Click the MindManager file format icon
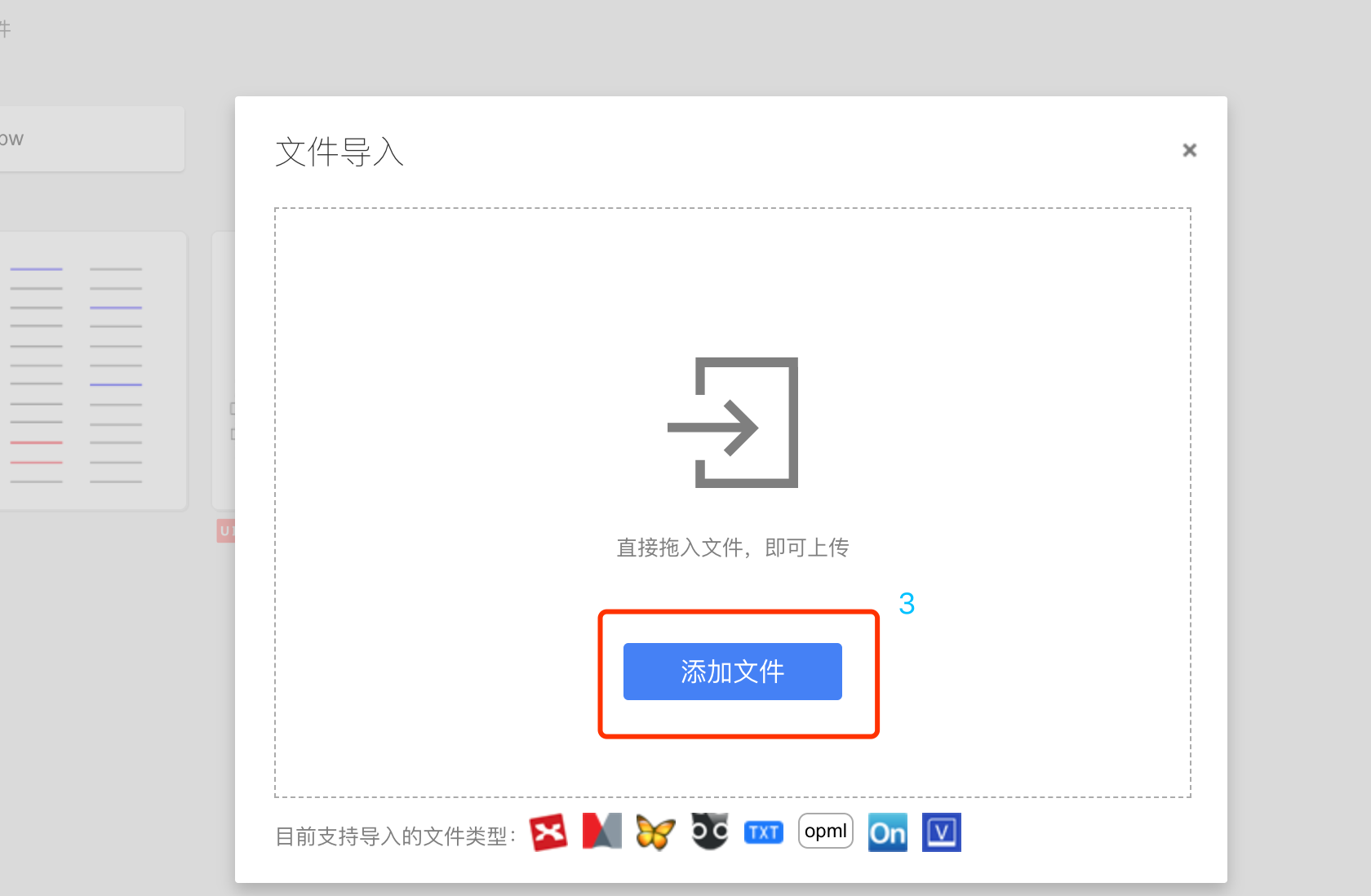The width and height of the screenshot is (1371, 896). pos(601,832)
